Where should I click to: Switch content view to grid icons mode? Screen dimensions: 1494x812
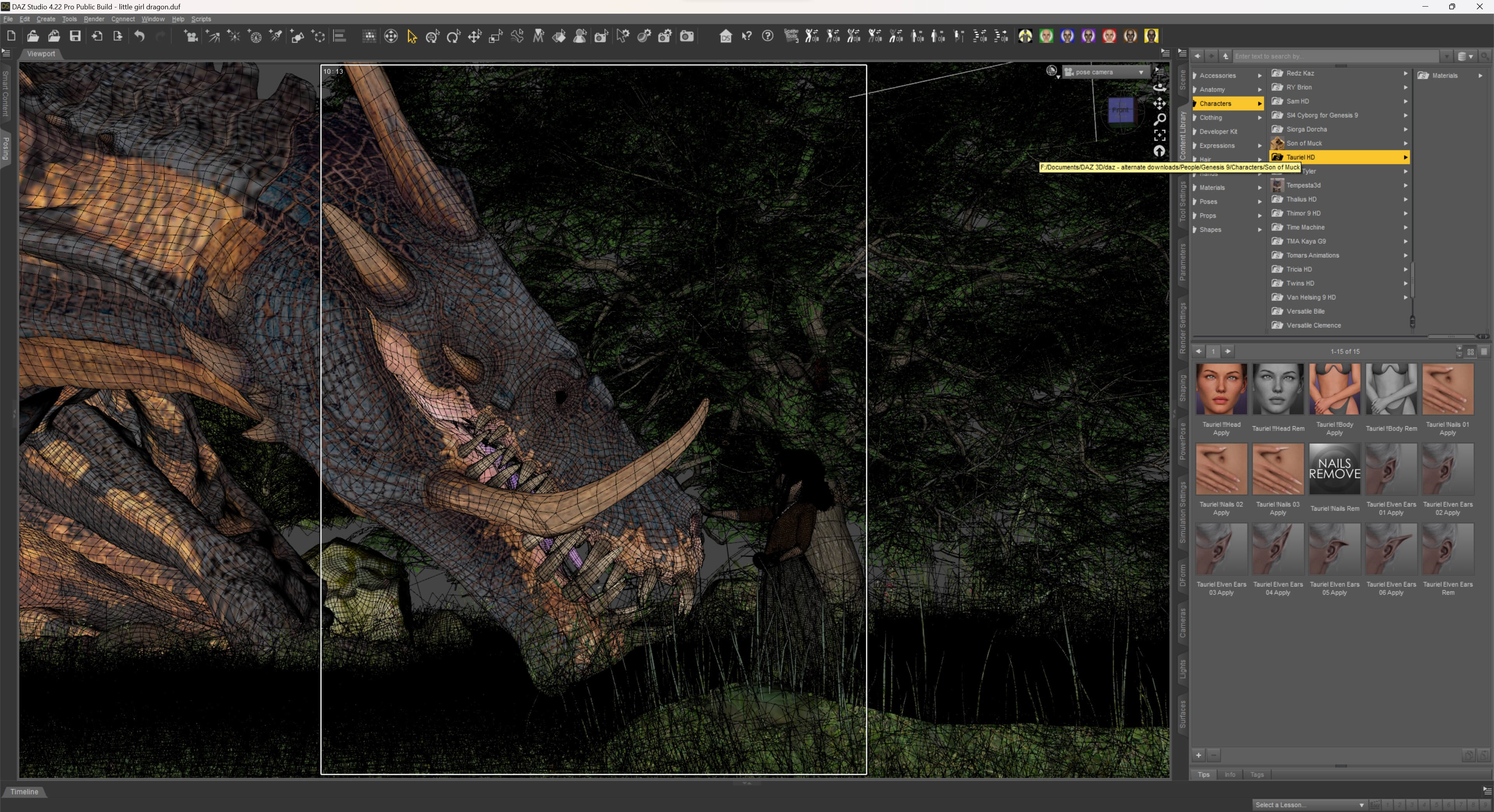point(1470,352)
